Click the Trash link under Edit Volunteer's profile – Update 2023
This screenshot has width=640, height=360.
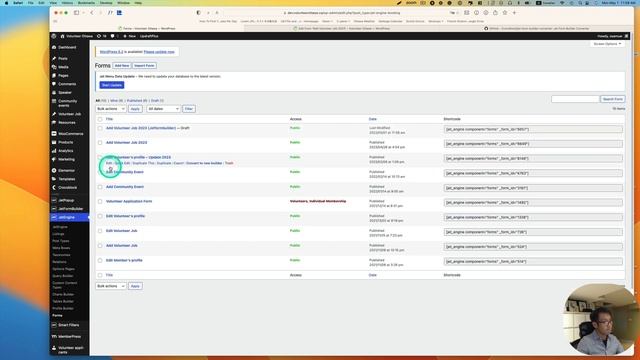click(229, 163)
